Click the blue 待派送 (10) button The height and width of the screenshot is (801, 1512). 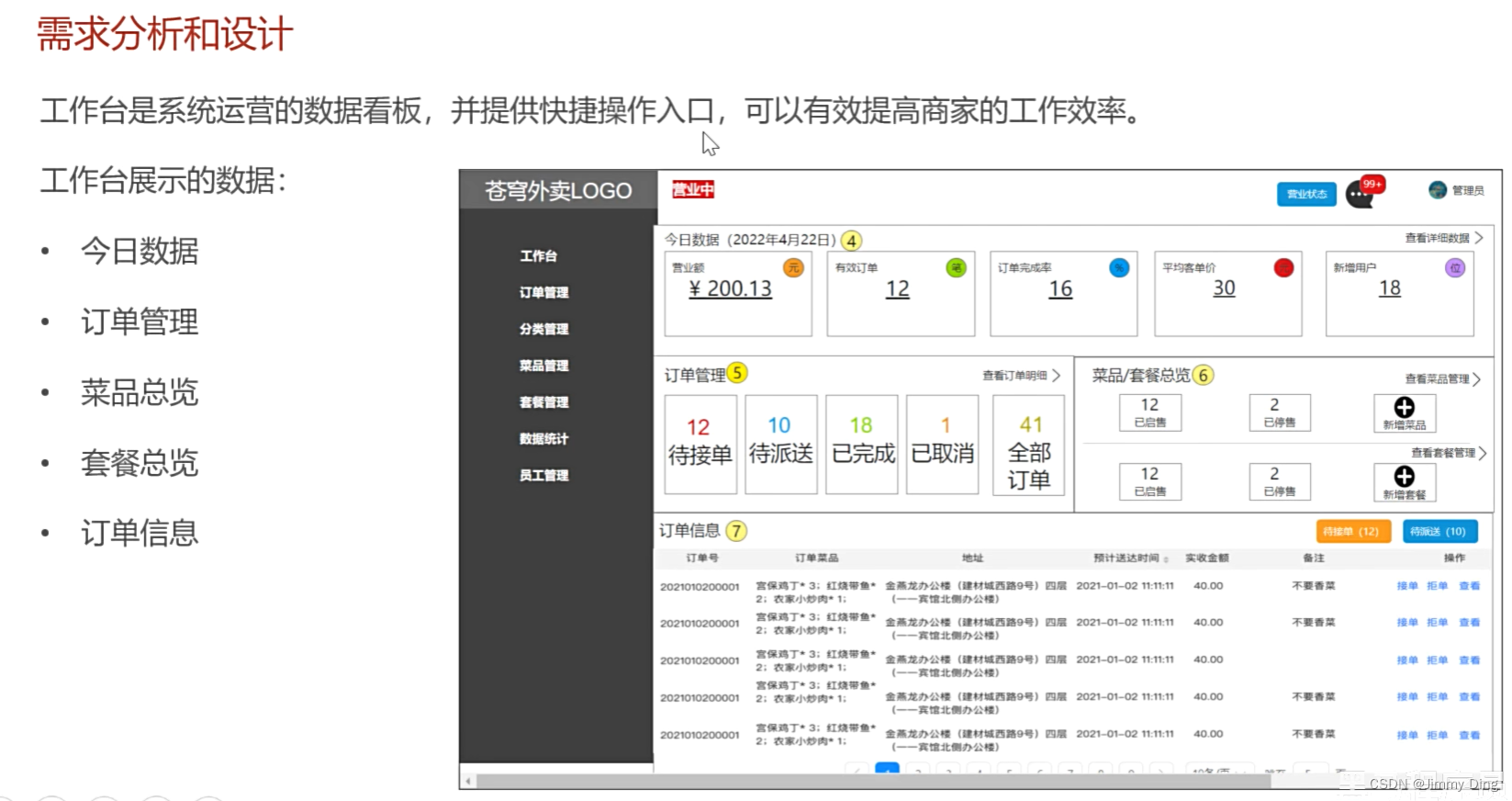[x=1439, y=531]
